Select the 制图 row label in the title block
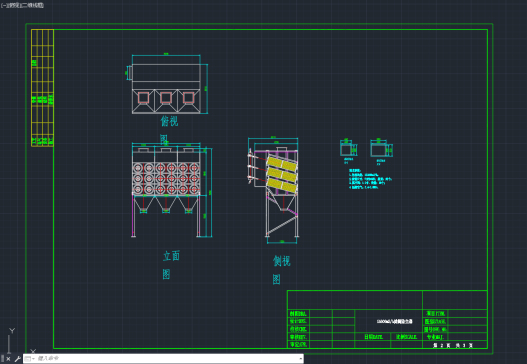 point(298,314)
